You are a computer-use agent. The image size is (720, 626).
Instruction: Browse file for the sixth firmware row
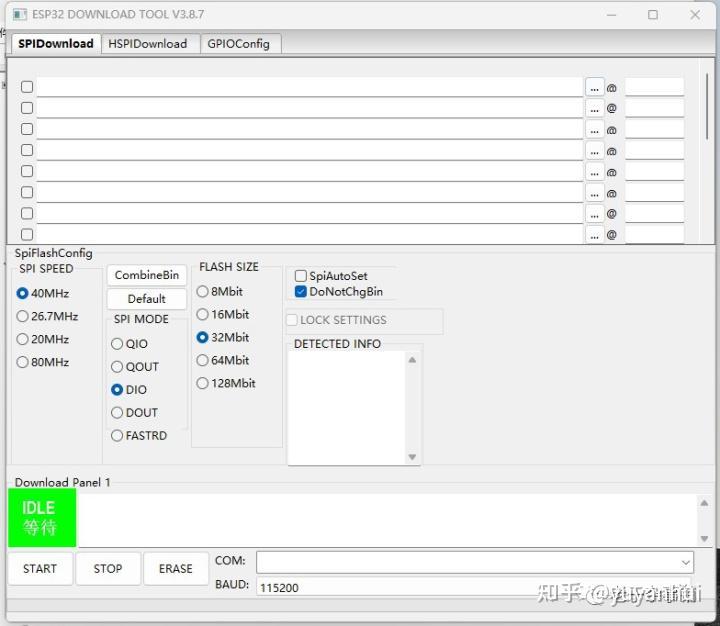[594, 193]
